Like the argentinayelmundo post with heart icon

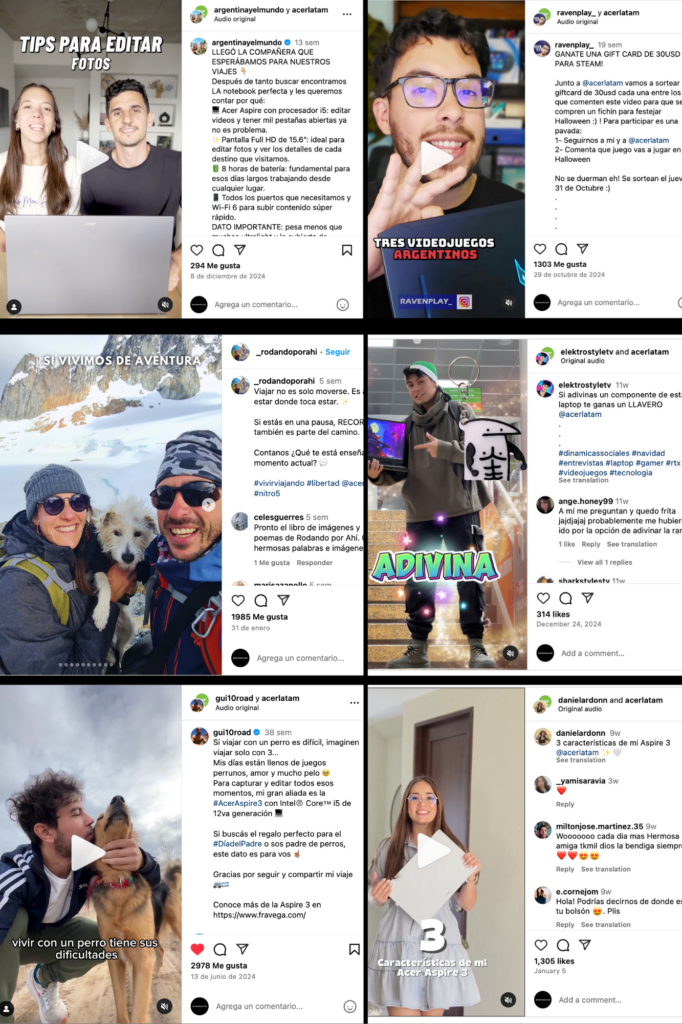[197, 250]
